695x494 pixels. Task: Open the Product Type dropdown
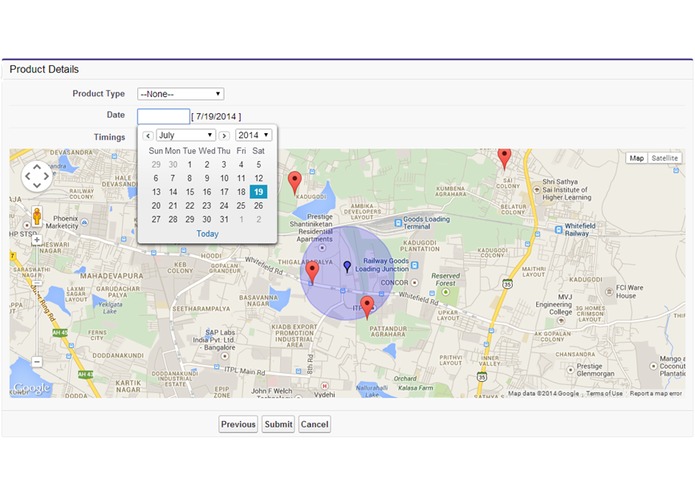[180, 94]
